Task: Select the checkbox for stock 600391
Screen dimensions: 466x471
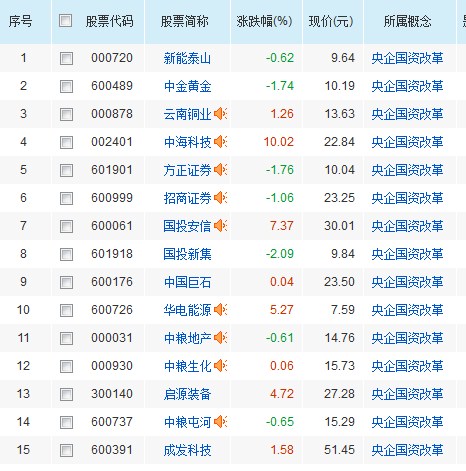Action: [66, 450]
